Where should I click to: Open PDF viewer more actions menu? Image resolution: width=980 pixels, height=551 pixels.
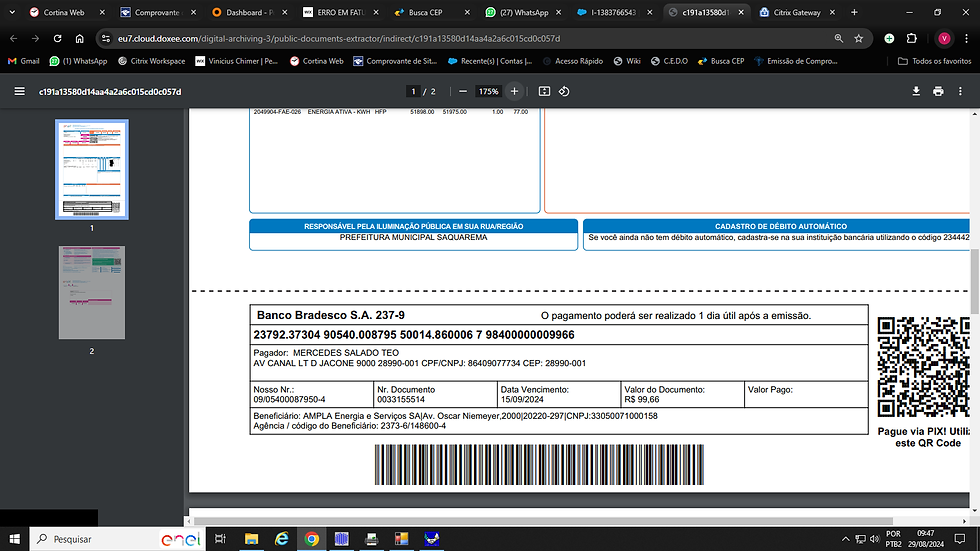(x=961, y=91)
